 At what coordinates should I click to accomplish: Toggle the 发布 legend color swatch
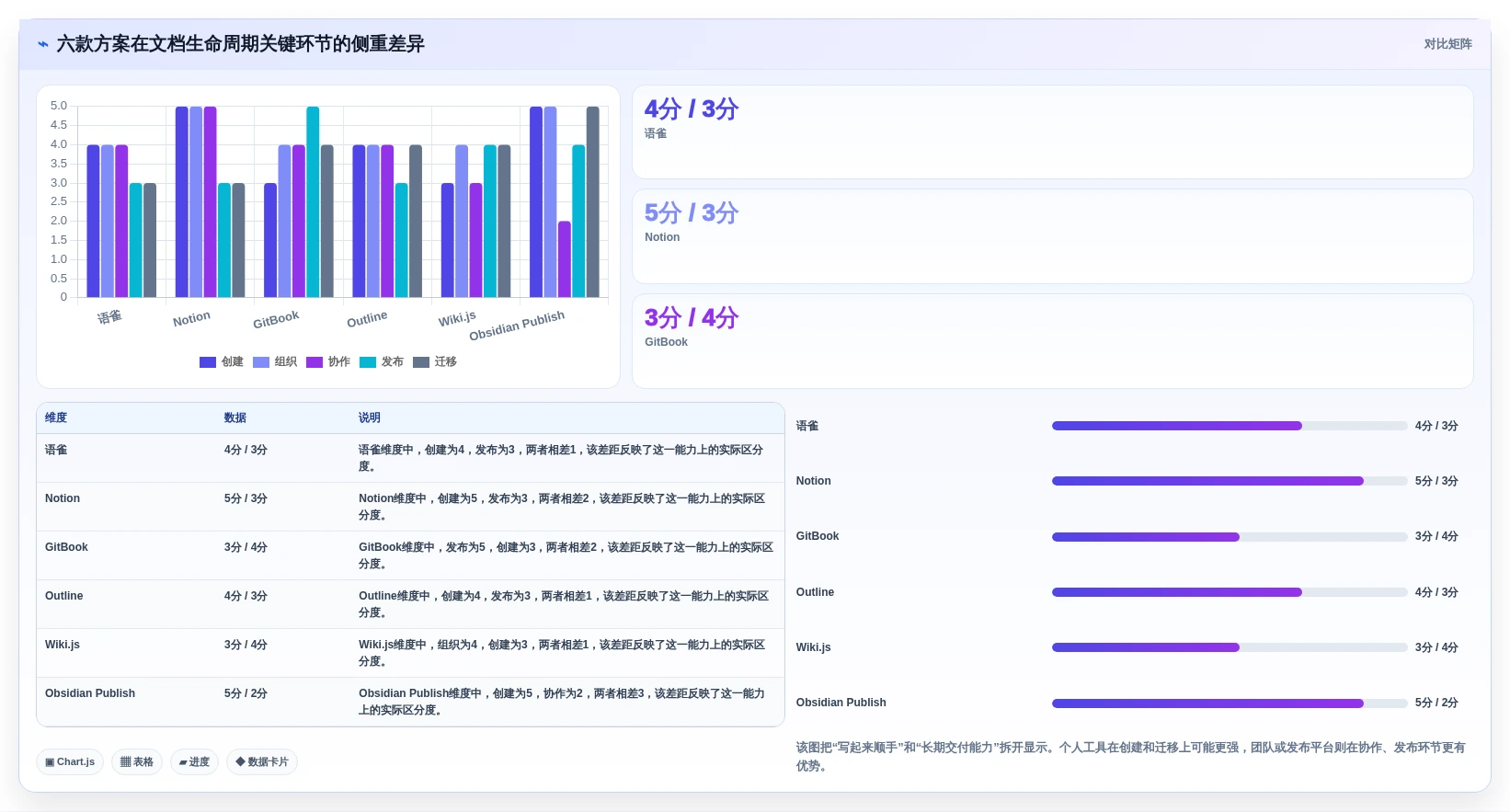[368, 362]
